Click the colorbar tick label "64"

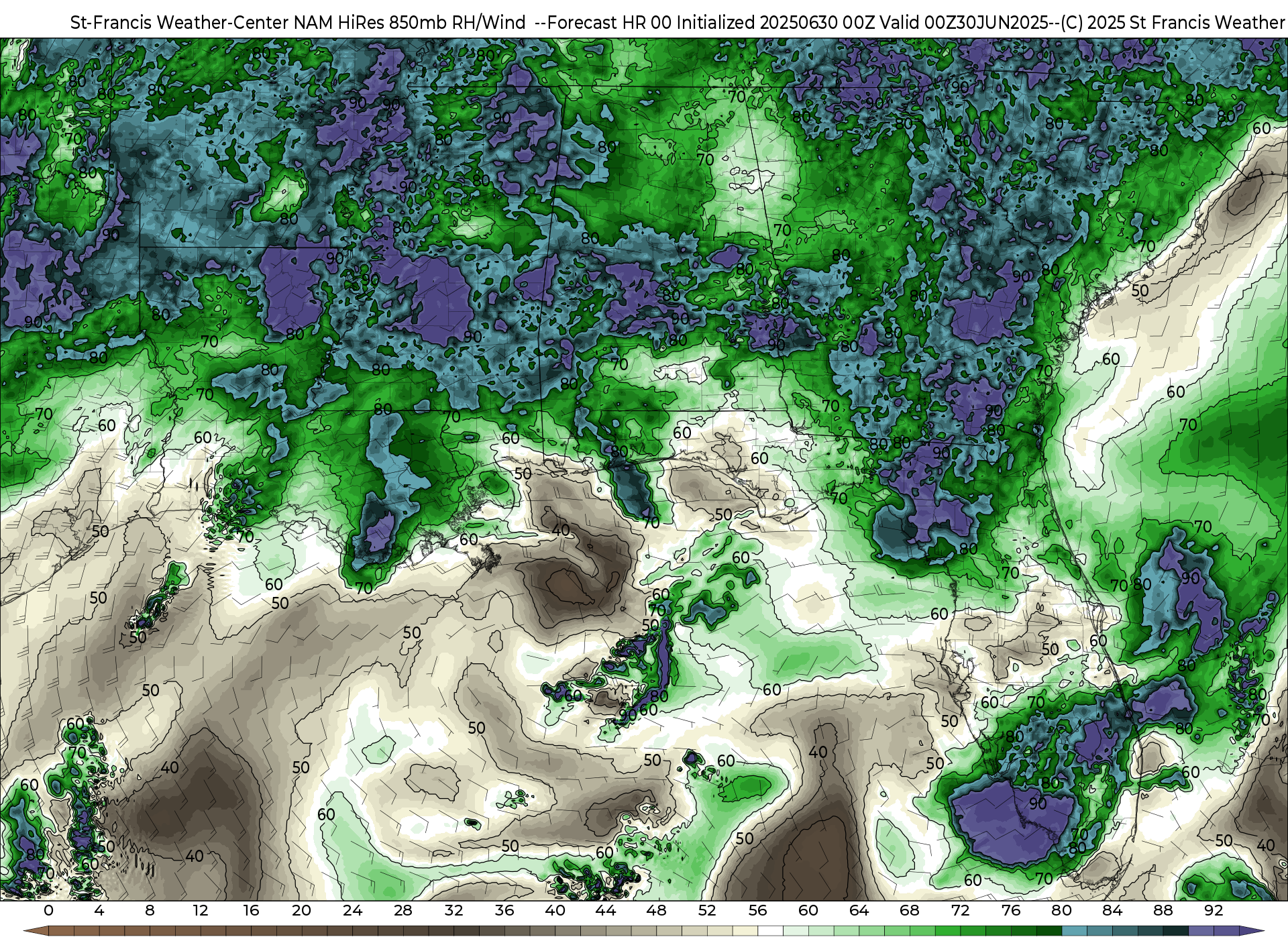[x=859, y=911]
